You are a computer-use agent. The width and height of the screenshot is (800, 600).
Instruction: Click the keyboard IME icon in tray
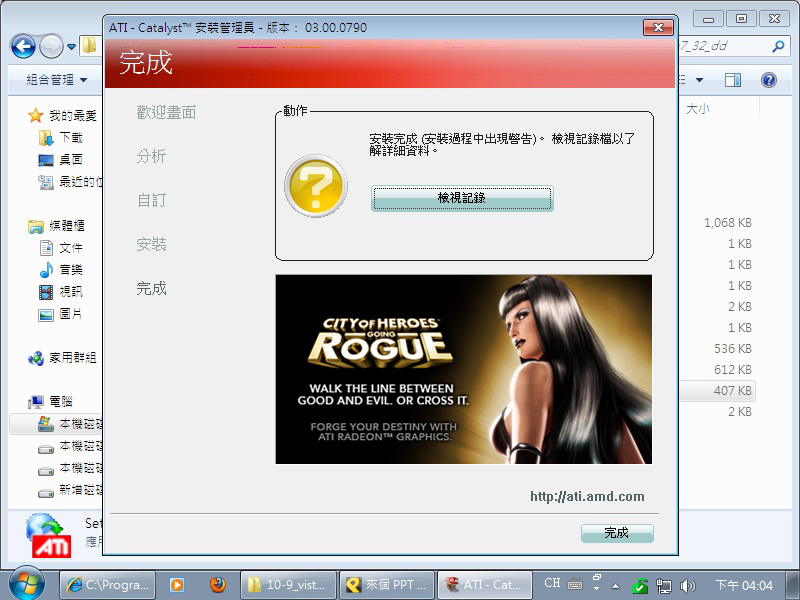tap(575, 584)
